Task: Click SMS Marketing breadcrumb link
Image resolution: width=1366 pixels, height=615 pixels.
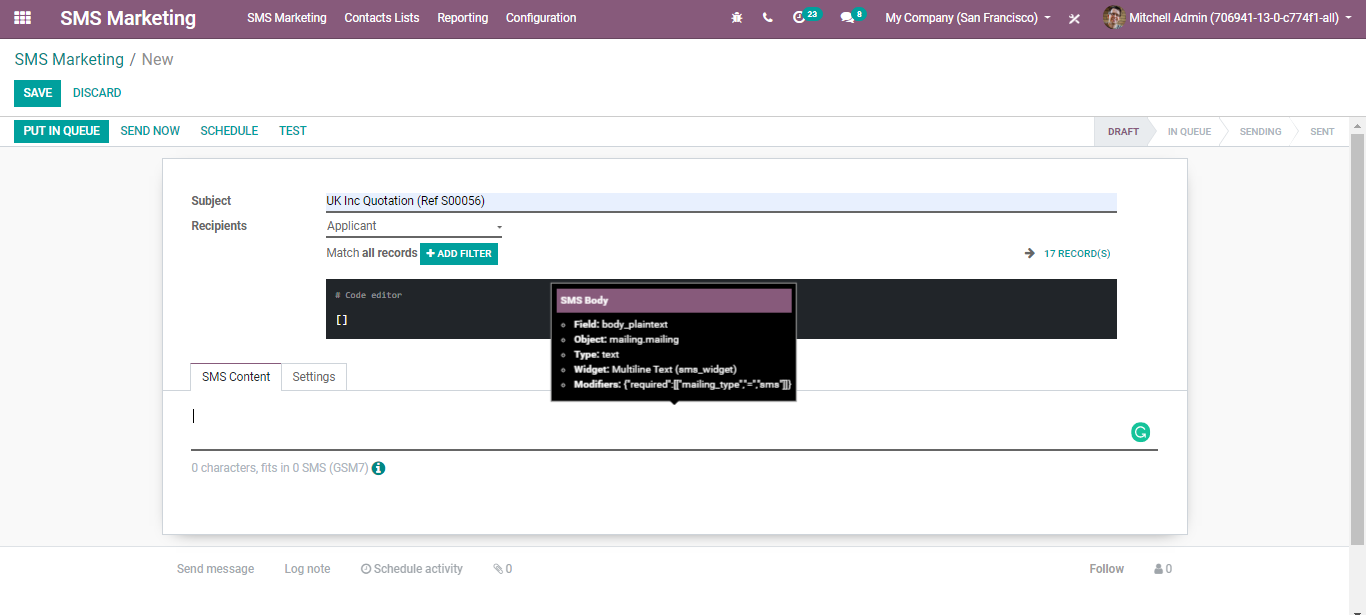Action: click(69, 60)
